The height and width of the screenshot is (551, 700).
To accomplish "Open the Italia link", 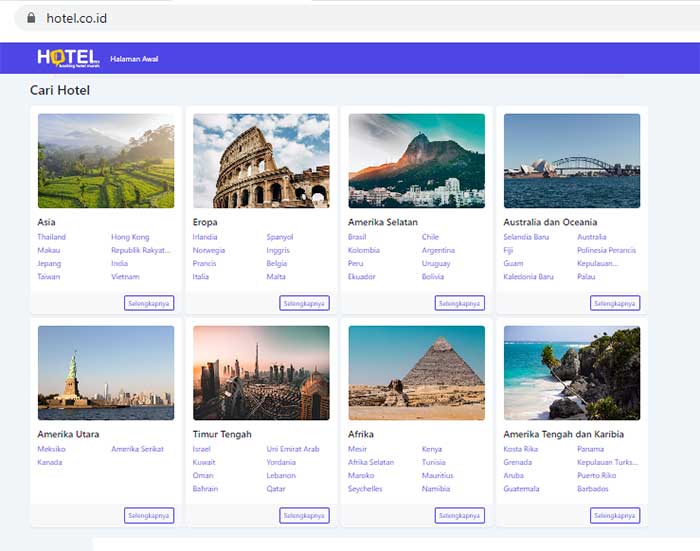I will (x=200, y=276).
